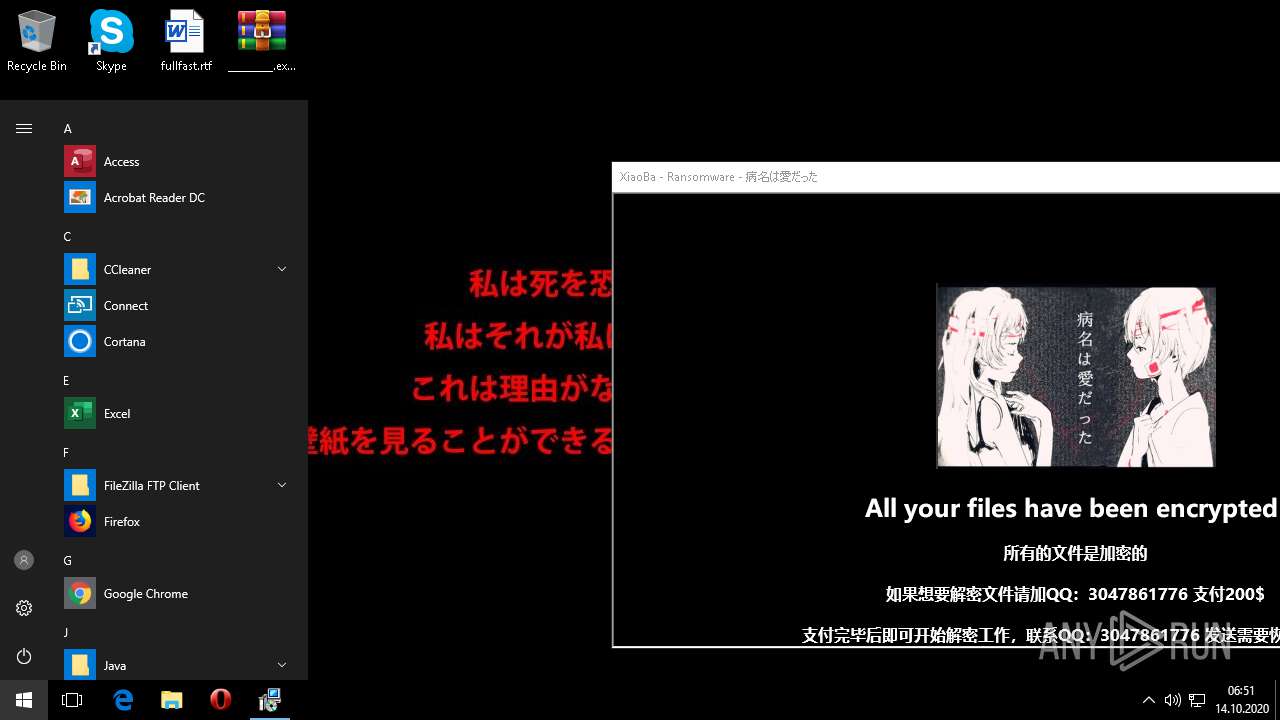Image resolution: width=1280 pixels, height=720 pixels.
Task: Open the fullfast.rtf desktop file
Action: (186, 41)
